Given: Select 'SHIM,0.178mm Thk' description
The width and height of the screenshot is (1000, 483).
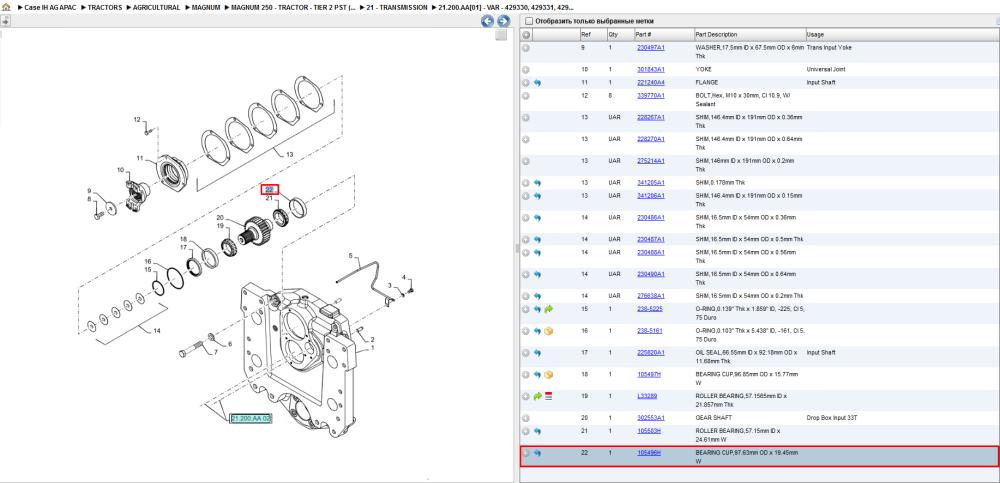Looking at the screenshot, I should coord(721,182).
